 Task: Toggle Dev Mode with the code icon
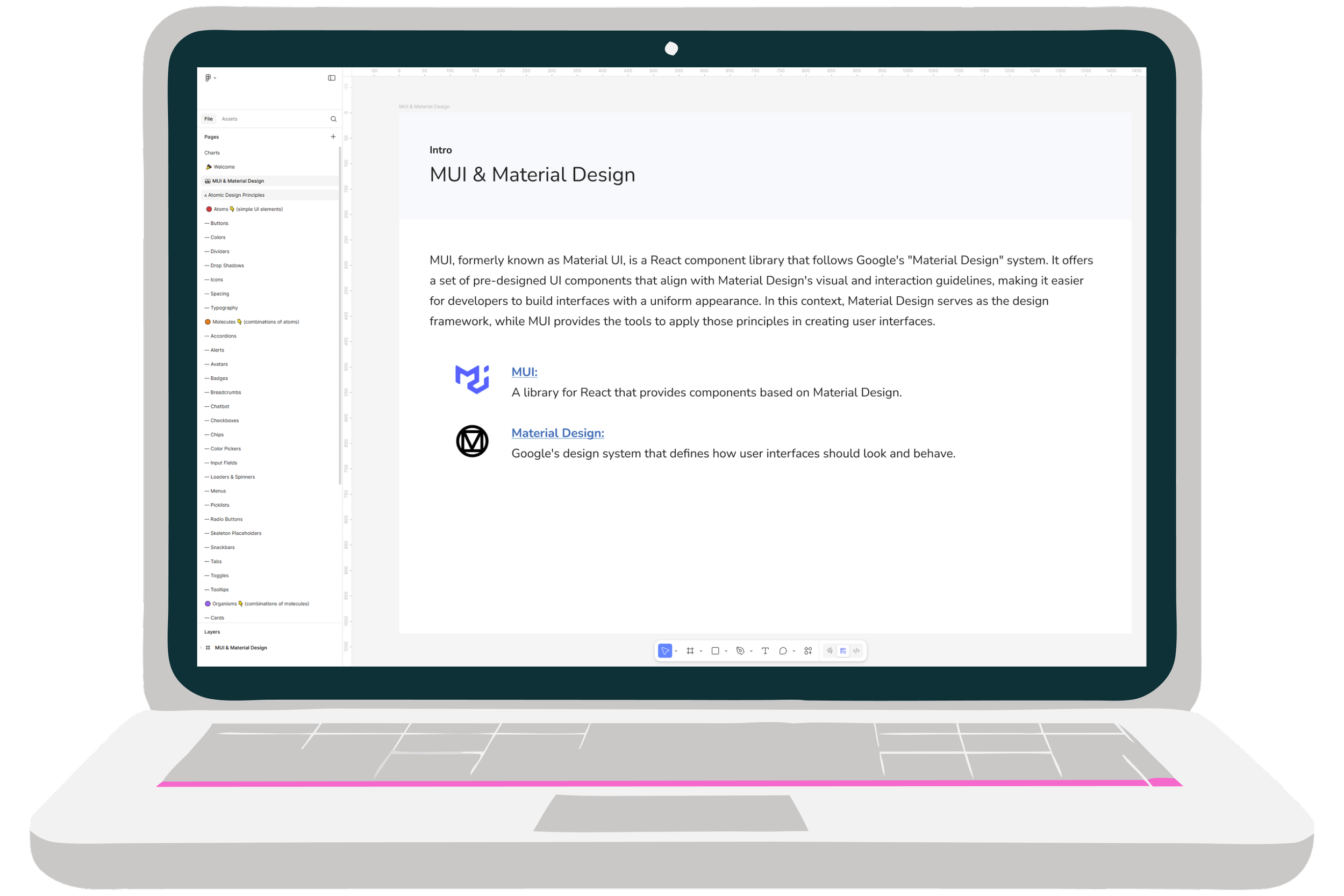click(857, 650)
